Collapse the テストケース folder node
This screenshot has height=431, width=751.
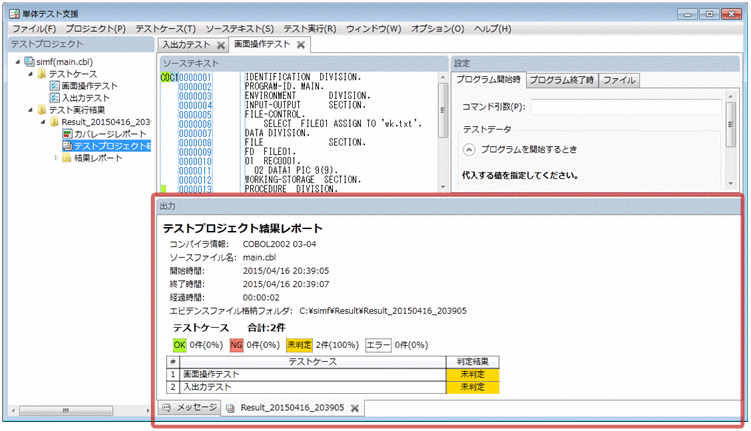30,74
